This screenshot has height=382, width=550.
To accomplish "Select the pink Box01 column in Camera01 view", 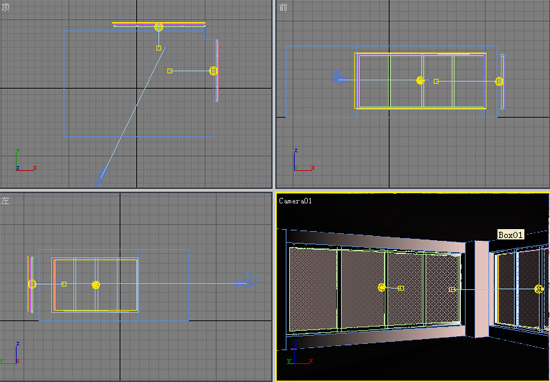I will pyautogui.click(x=482, y=289).
